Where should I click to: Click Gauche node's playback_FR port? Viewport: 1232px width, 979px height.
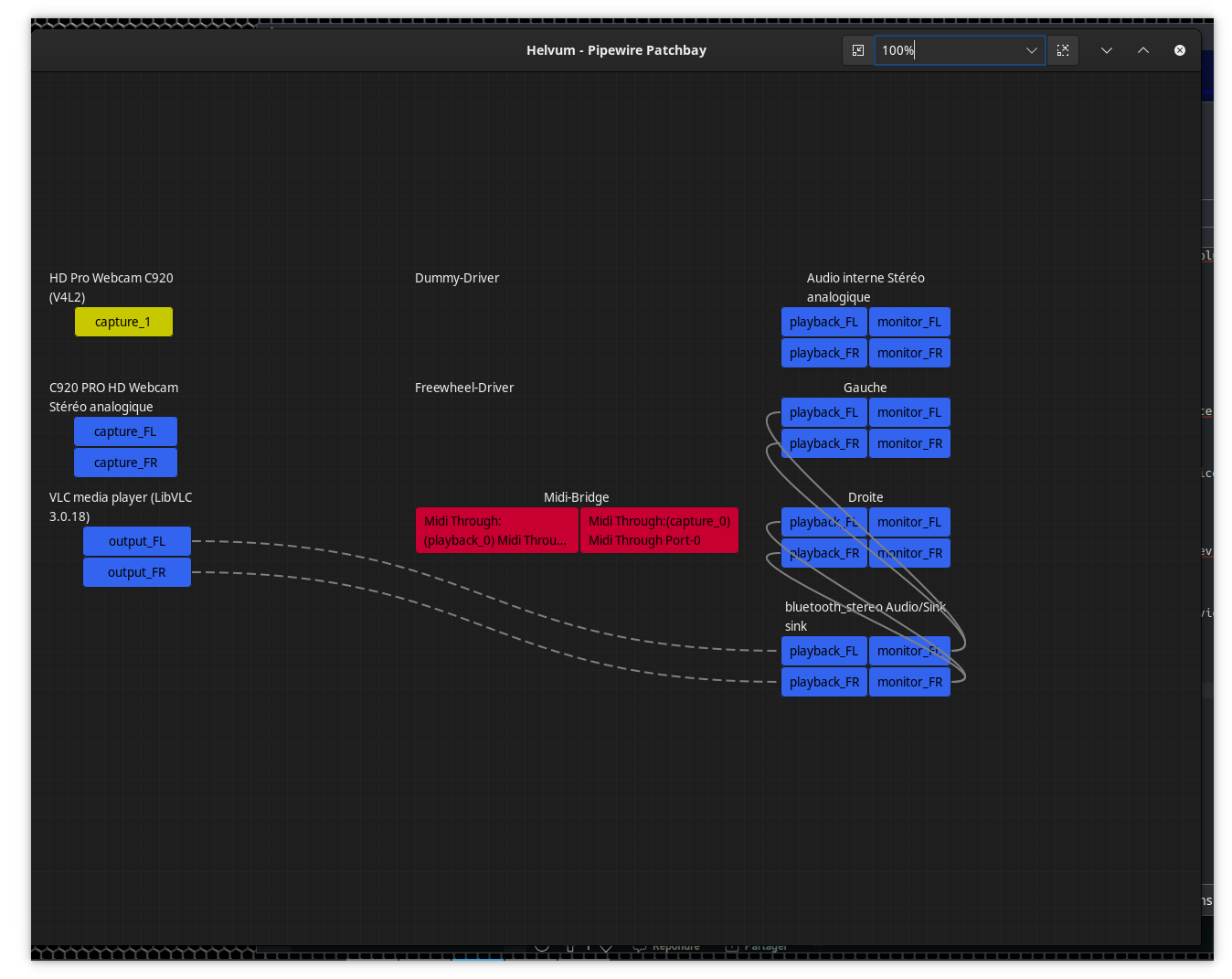click(823, 443)
